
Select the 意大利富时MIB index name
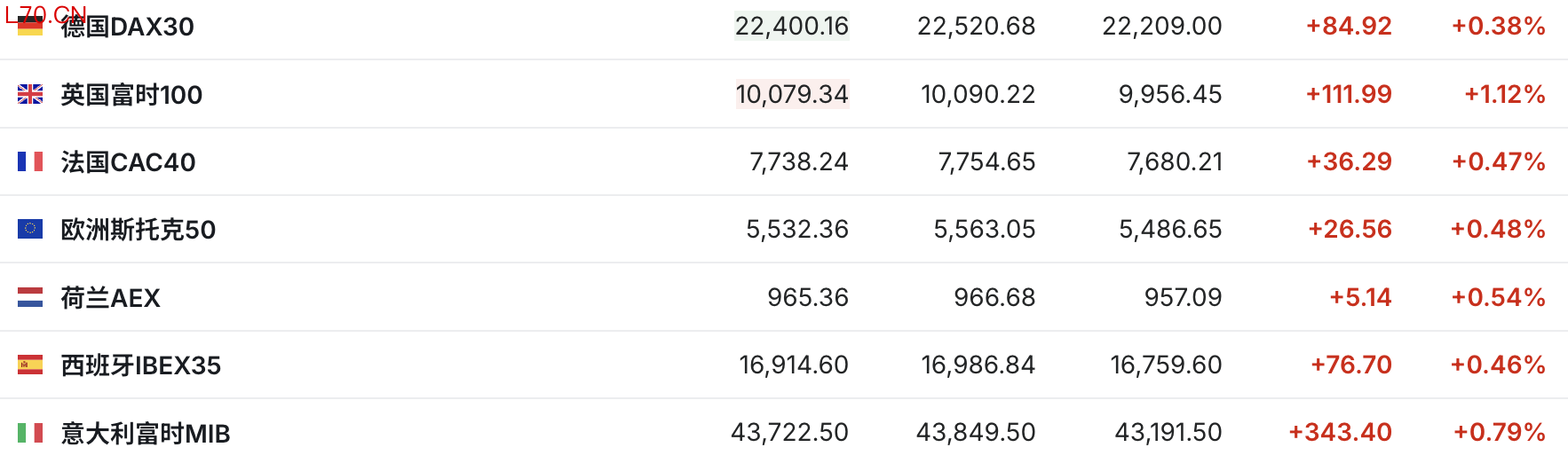coord(145,434)
